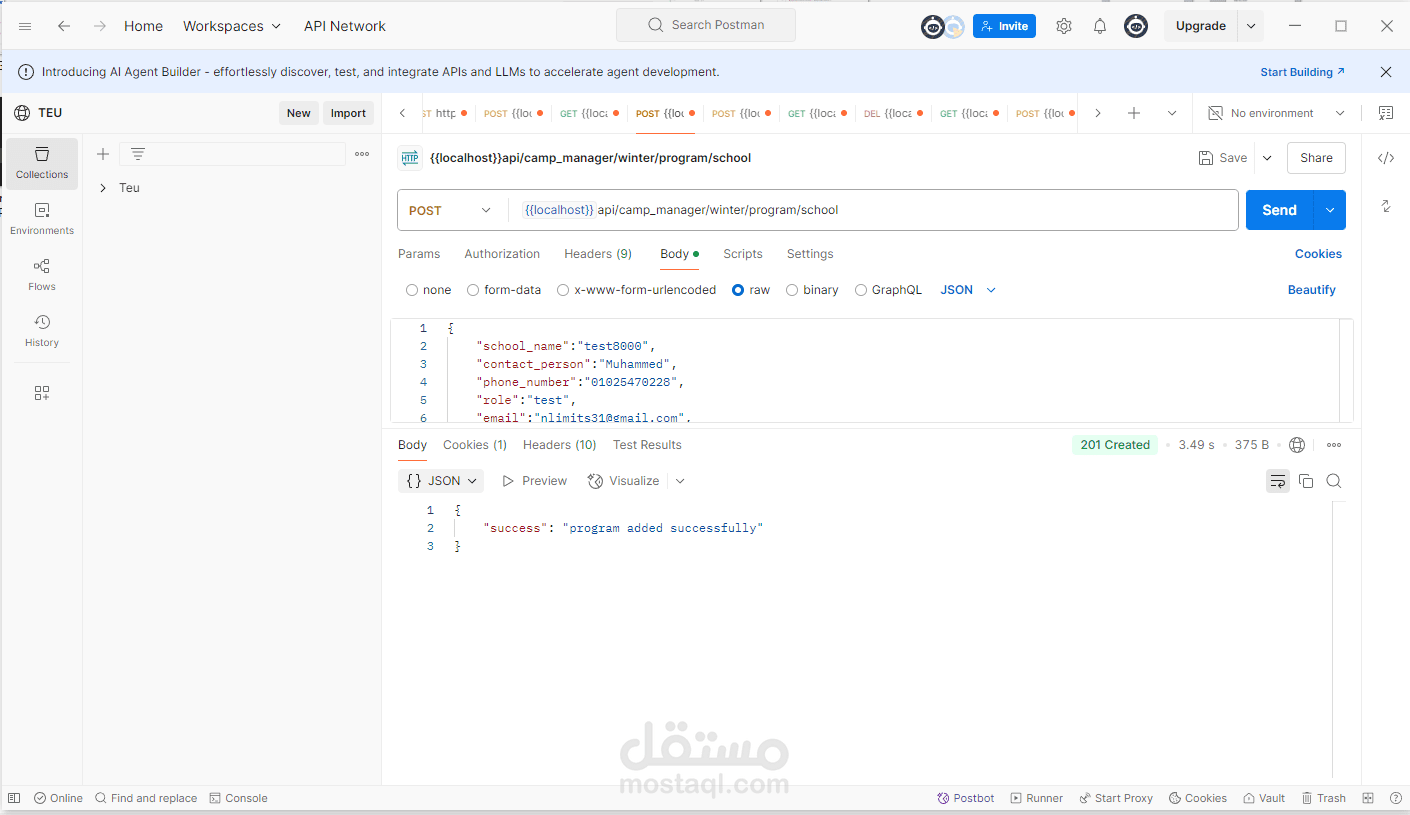The height and width of the screenshot is (815, 1410).
Task: Select the none body type
Action: pyautogui.click(x=412, y=290)
